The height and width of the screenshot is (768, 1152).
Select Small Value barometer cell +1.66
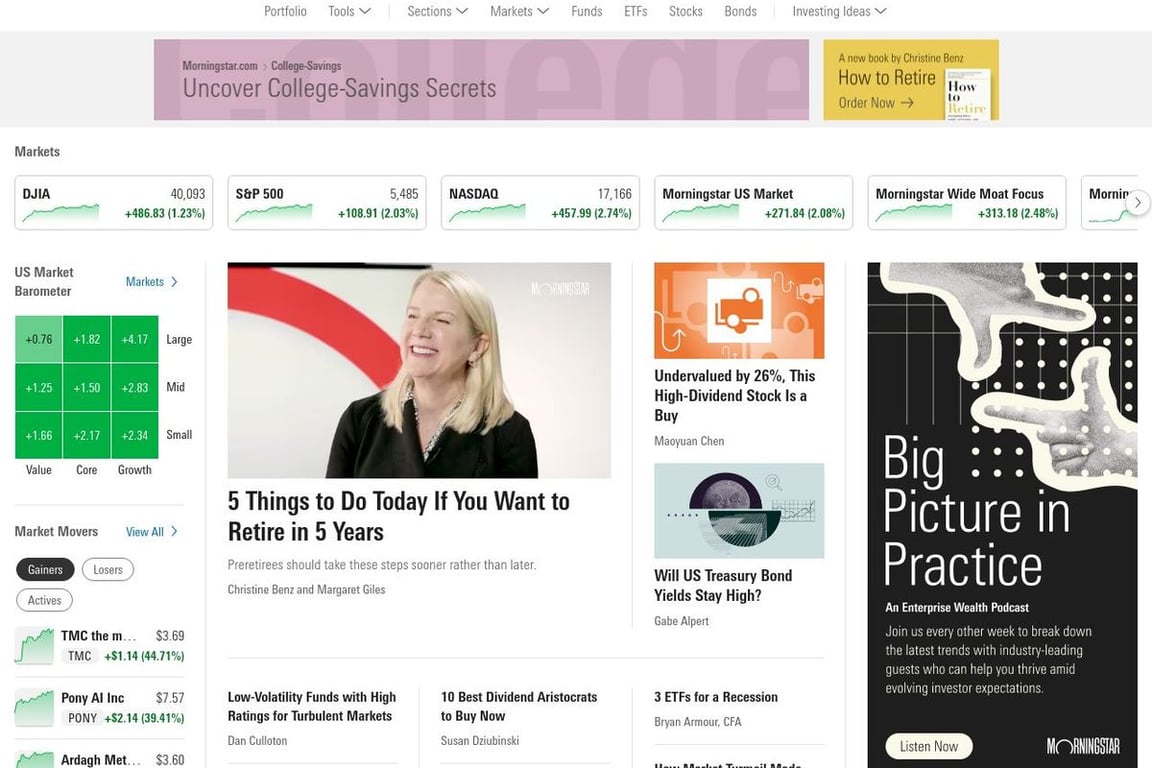[x=39, y=435]
